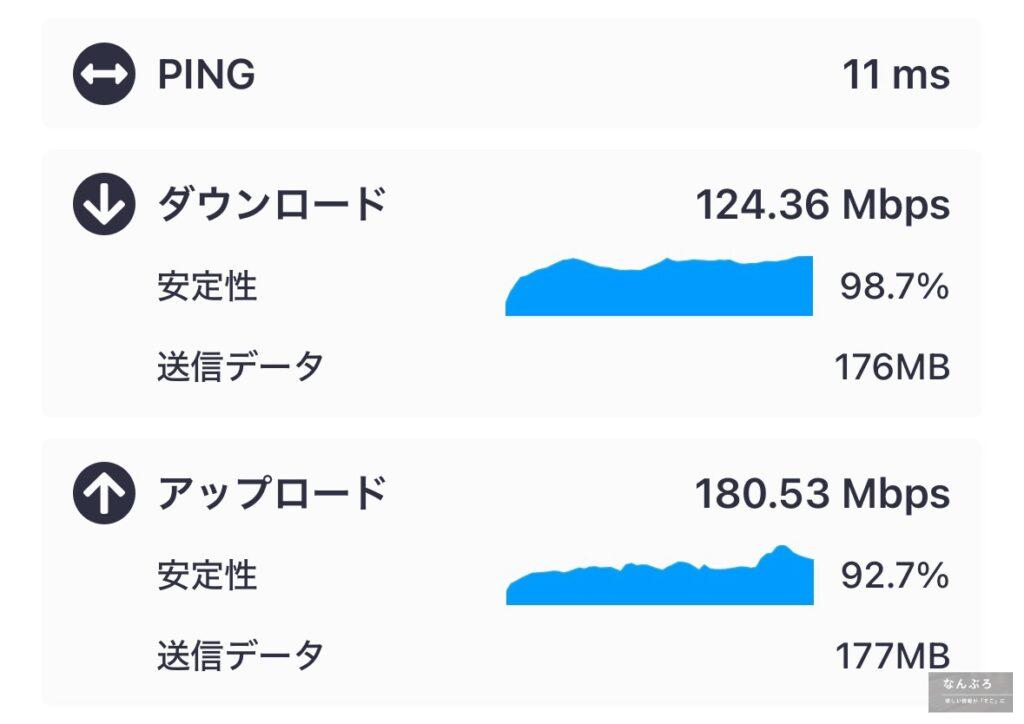Select upload 安定性 label
Screen dimensions: 1024x724
207,576
